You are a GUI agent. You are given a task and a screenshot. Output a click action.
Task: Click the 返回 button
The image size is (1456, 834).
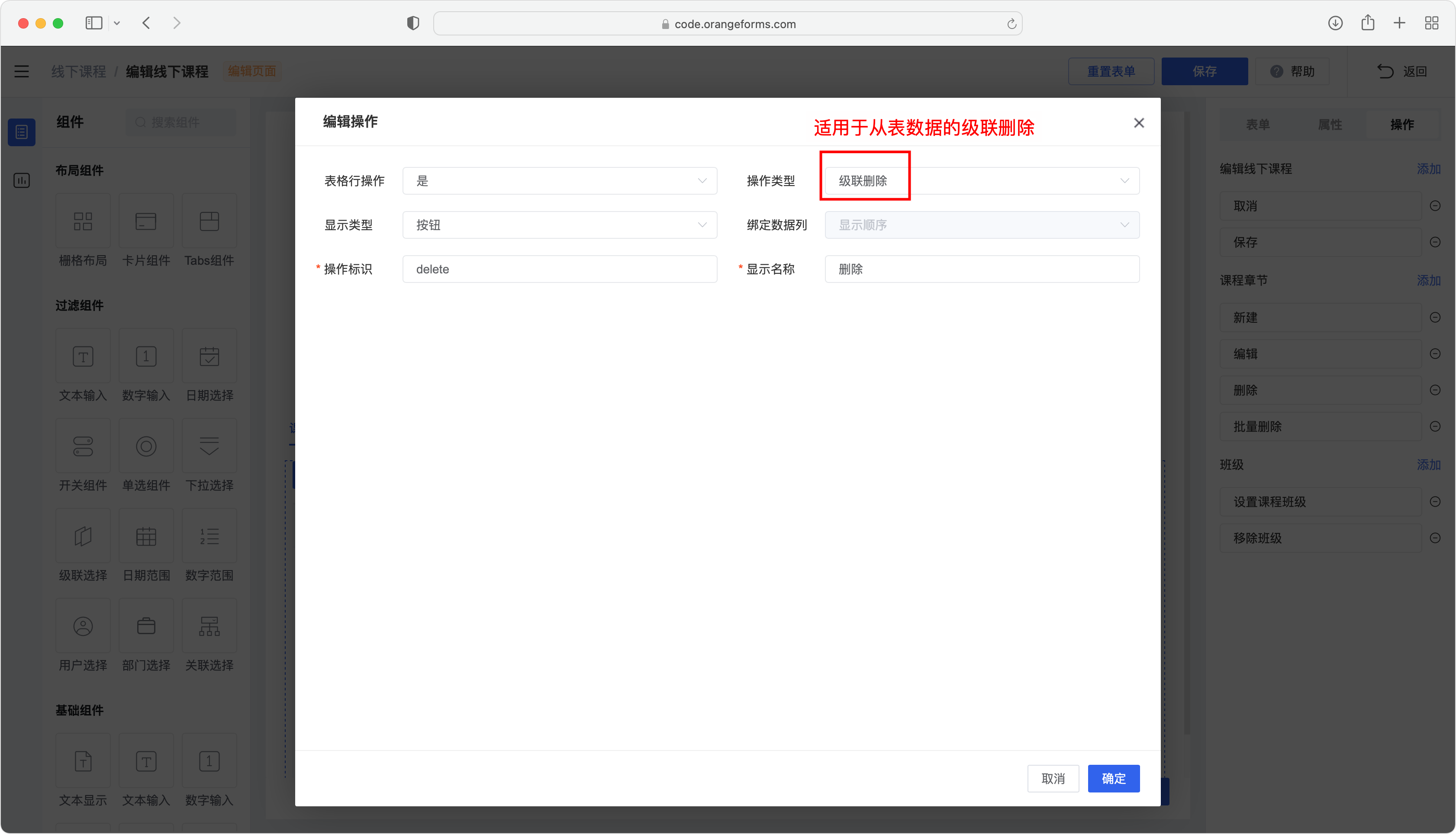click(x=1401, y=72)
